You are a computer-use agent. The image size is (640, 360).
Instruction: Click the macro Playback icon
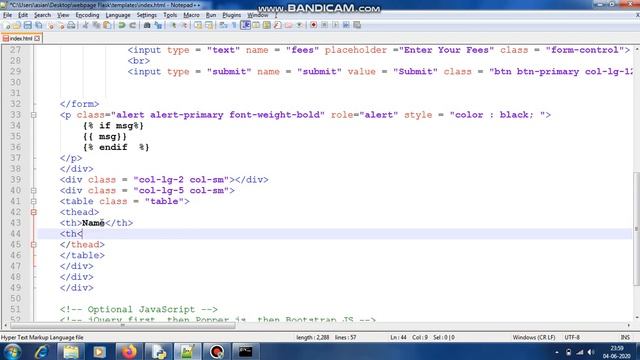(x=336, y=25)
